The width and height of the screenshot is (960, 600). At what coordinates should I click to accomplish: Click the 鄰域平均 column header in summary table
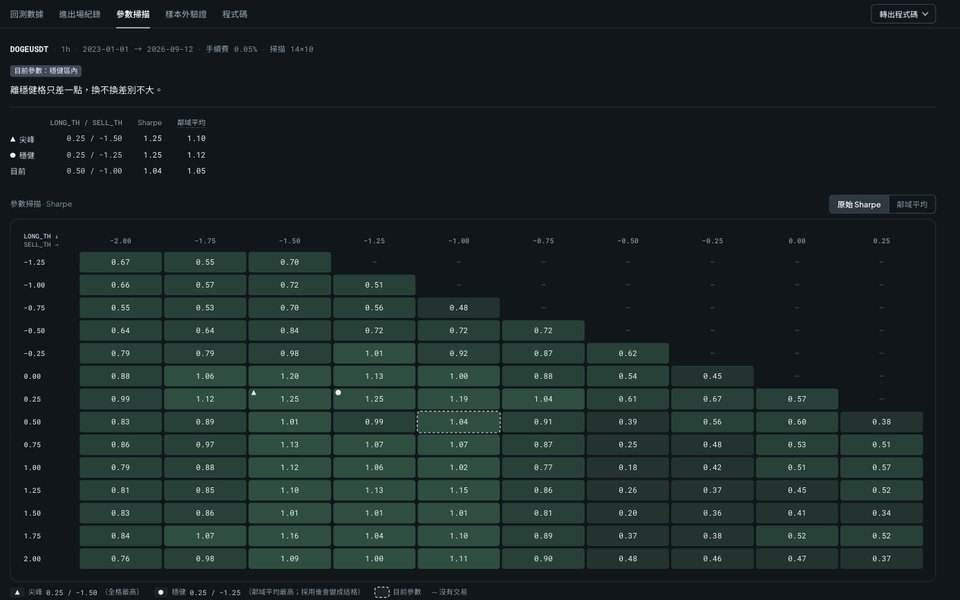pyautogui.click(x=192, y=122)
